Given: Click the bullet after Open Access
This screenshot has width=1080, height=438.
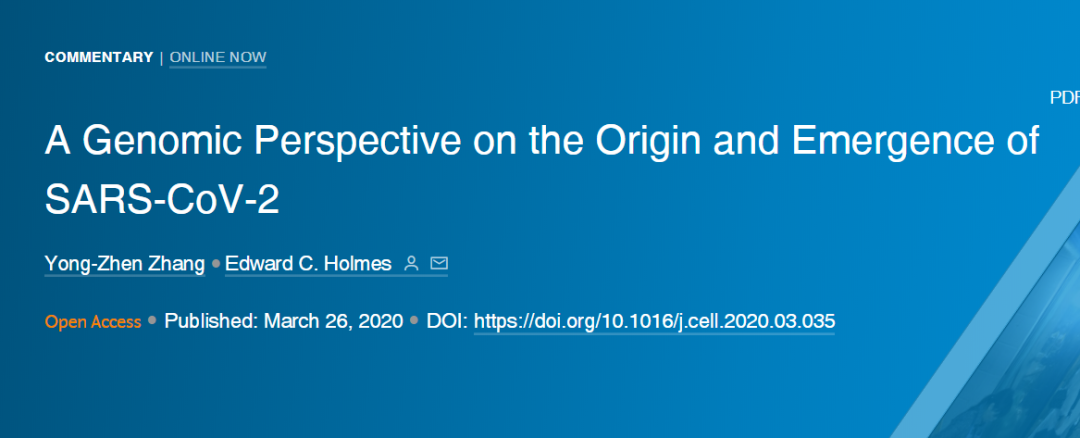Looking at the screenshot, I should 152,321.
